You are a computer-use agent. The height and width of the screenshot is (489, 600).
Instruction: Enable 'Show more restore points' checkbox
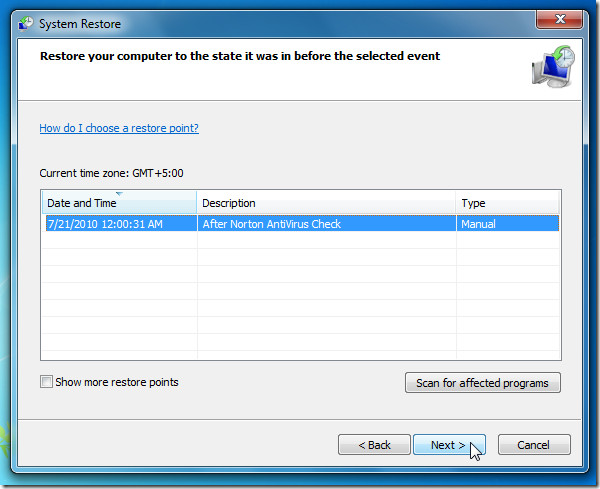46,382
